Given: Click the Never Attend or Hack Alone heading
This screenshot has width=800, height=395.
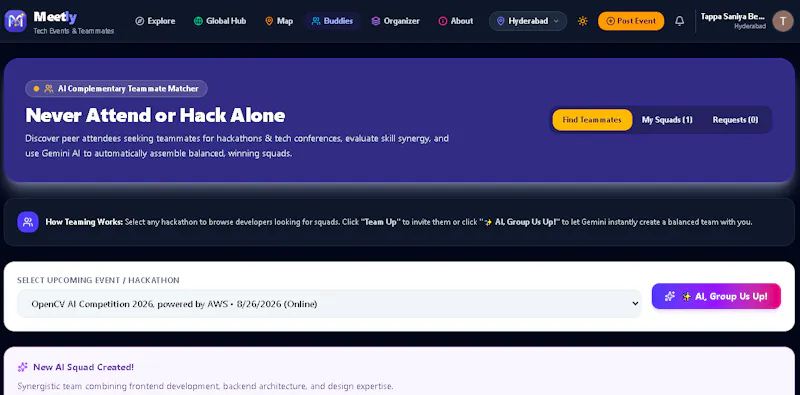Looking at the screenshot, I should [155, 115].
